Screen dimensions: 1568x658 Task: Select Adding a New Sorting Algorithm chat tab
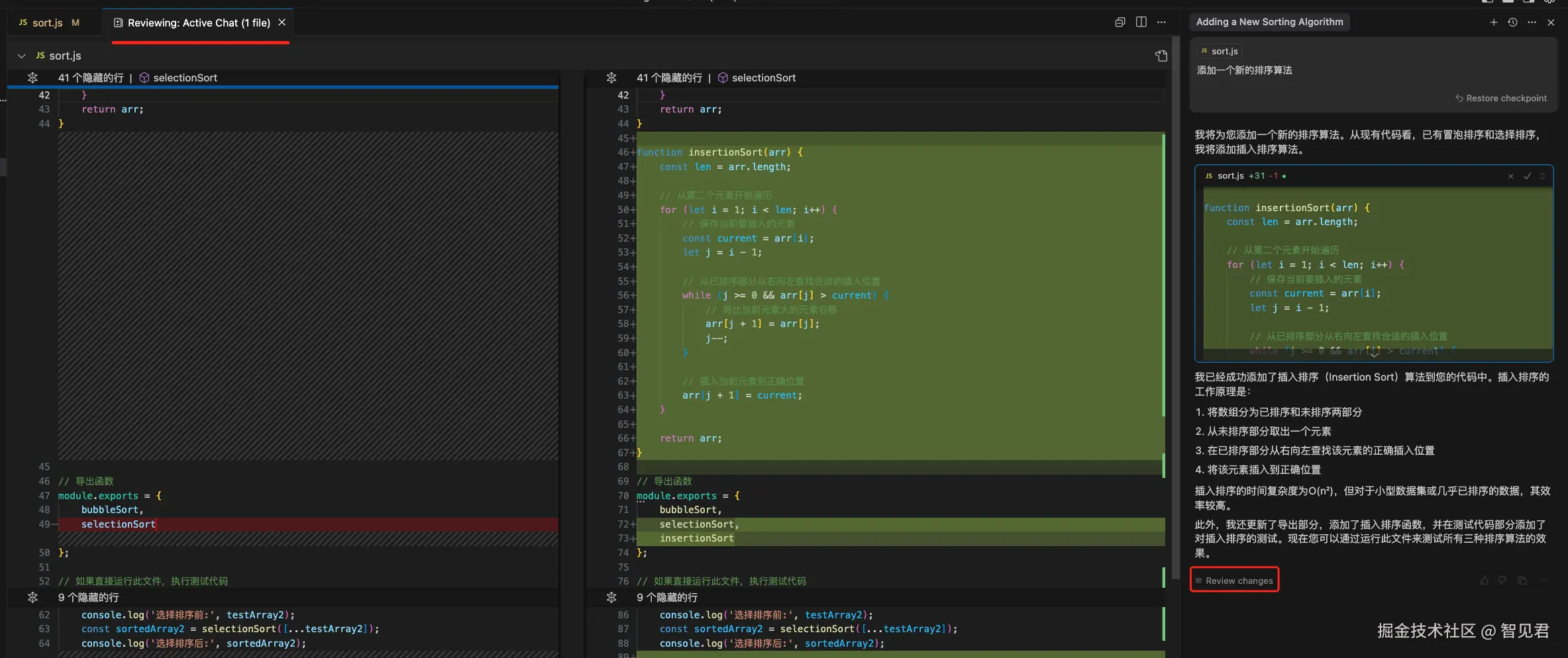1269,23
